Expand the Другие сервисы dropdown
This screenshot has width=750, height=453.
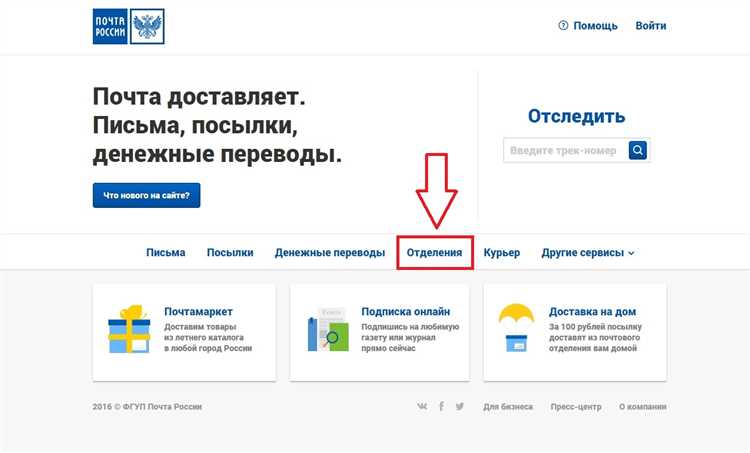tap(588, 253)
